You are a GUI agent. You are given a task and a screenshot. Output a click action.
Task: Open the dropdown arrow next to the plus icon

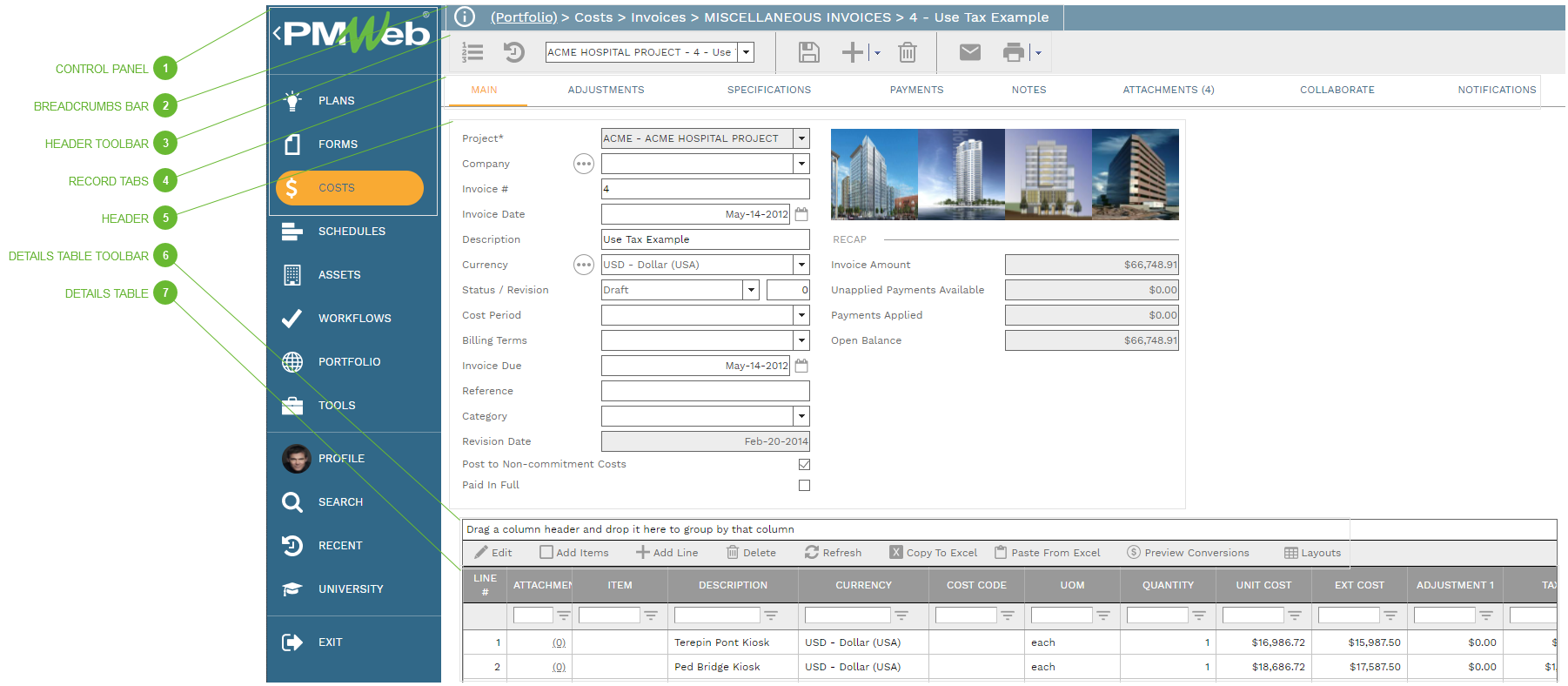[877, 53]
